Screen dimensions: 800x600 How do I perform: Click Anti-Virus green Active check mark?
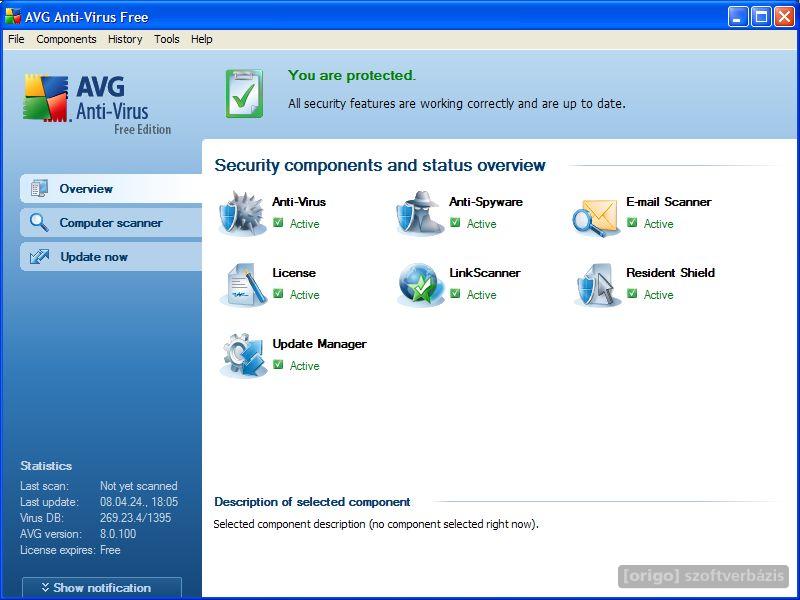(278, 222)
